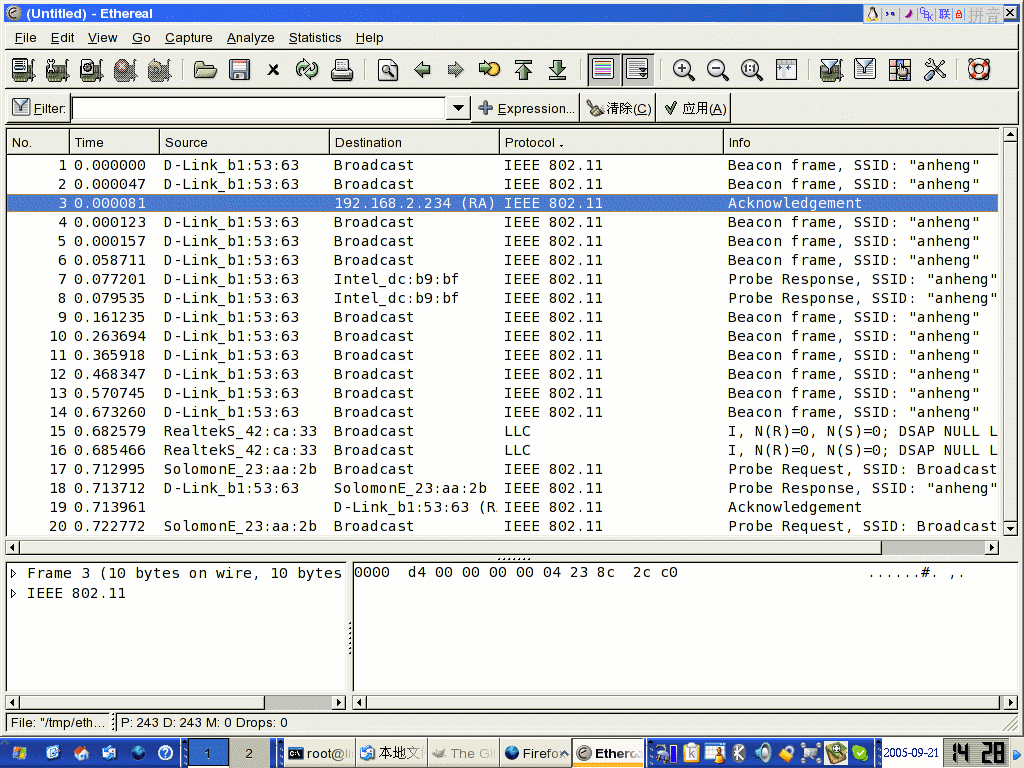This screenshot has width=1024, height=768.
Task: Open the Analyze menu
Action: tap(250, 38)
